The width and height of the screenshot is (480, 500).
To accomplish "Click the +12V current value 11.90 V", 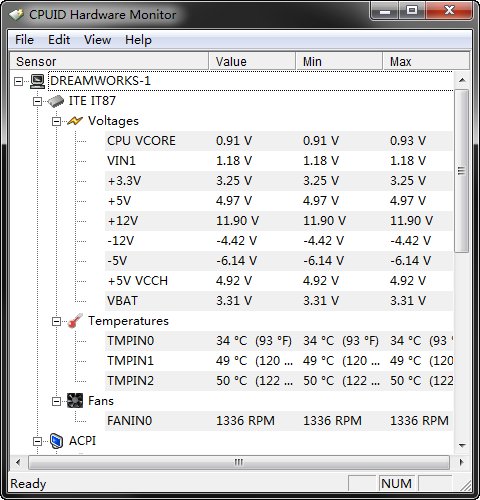I will (237, 221).
